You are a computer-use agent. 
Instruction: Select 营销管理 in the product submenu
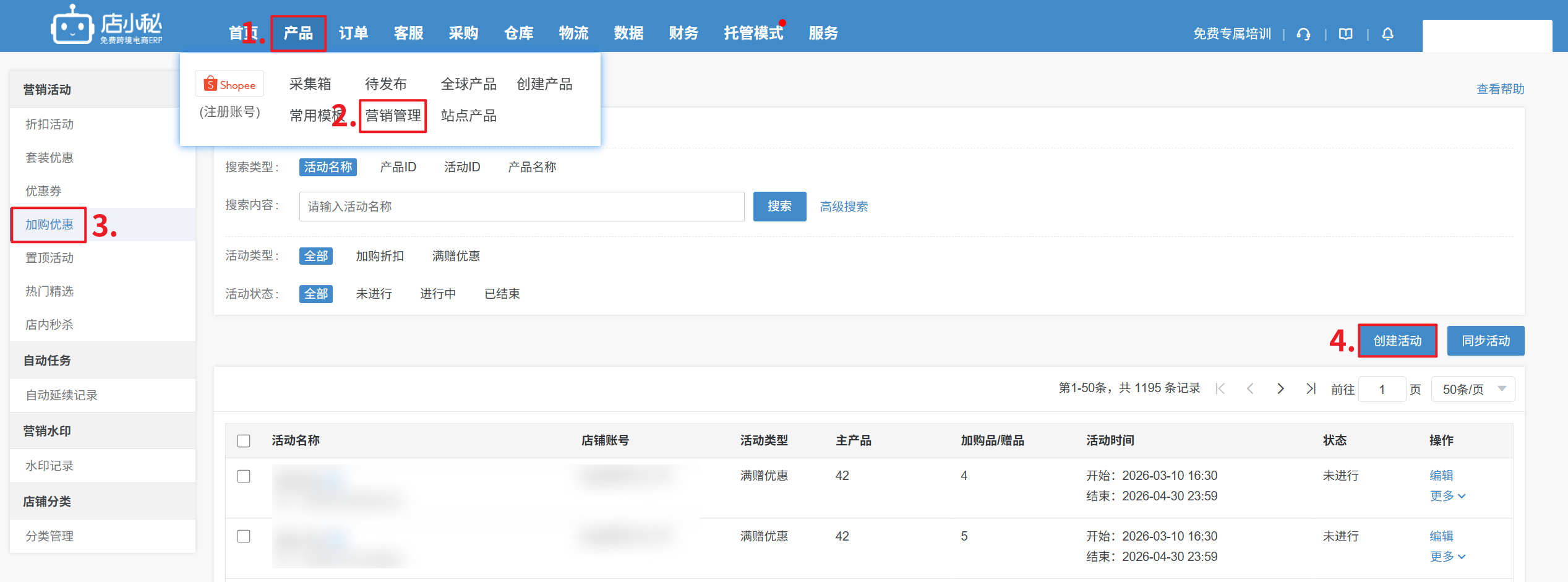(393, 116)
